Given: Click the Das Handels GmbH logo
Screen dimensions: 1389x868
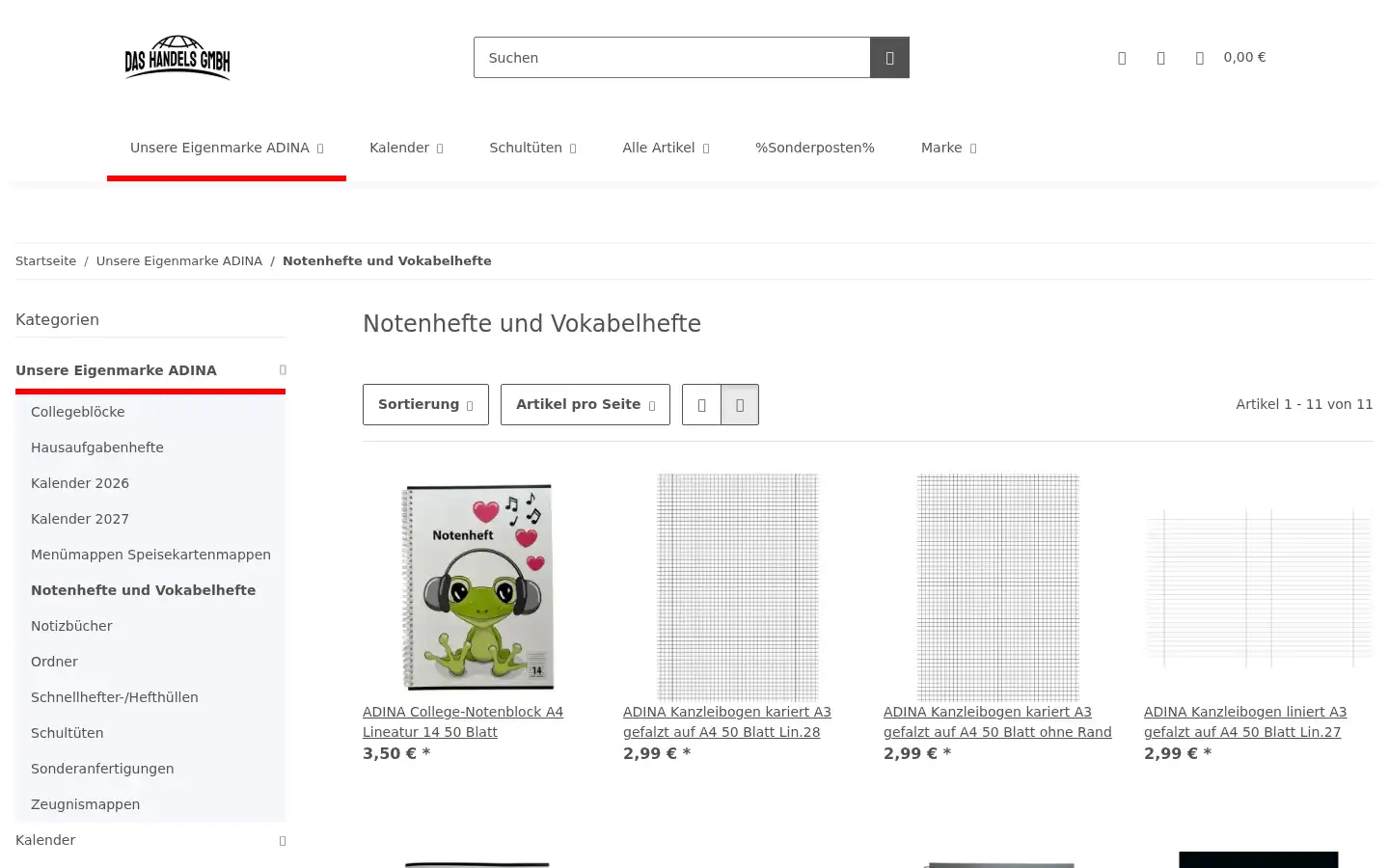Looking at the screenshot, I should point(177,58).
